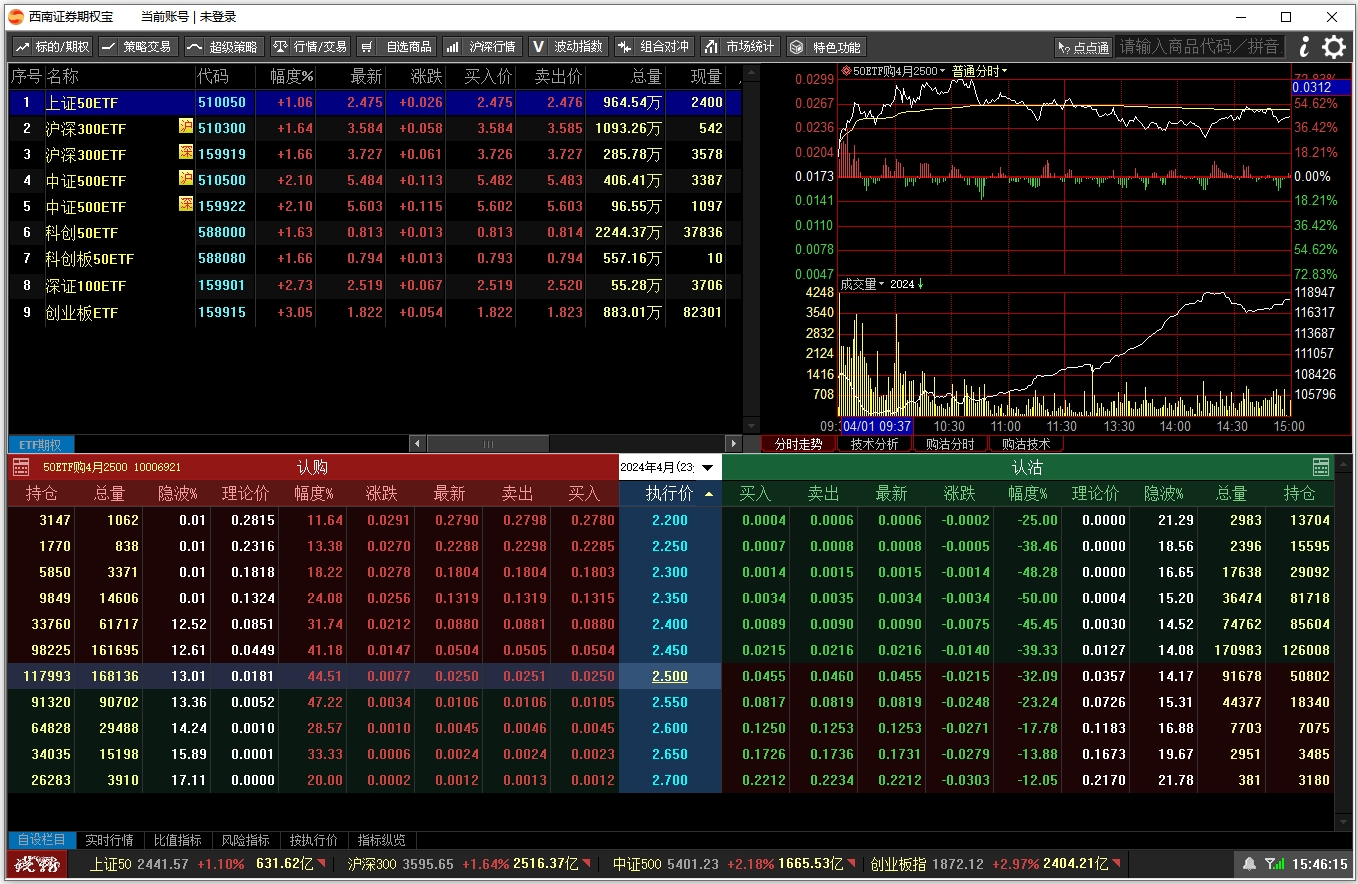The width and height of the screenshot is (1358, 884).
Task: Click the calculator icon in 认沽 header
Action: [1321, 467]
